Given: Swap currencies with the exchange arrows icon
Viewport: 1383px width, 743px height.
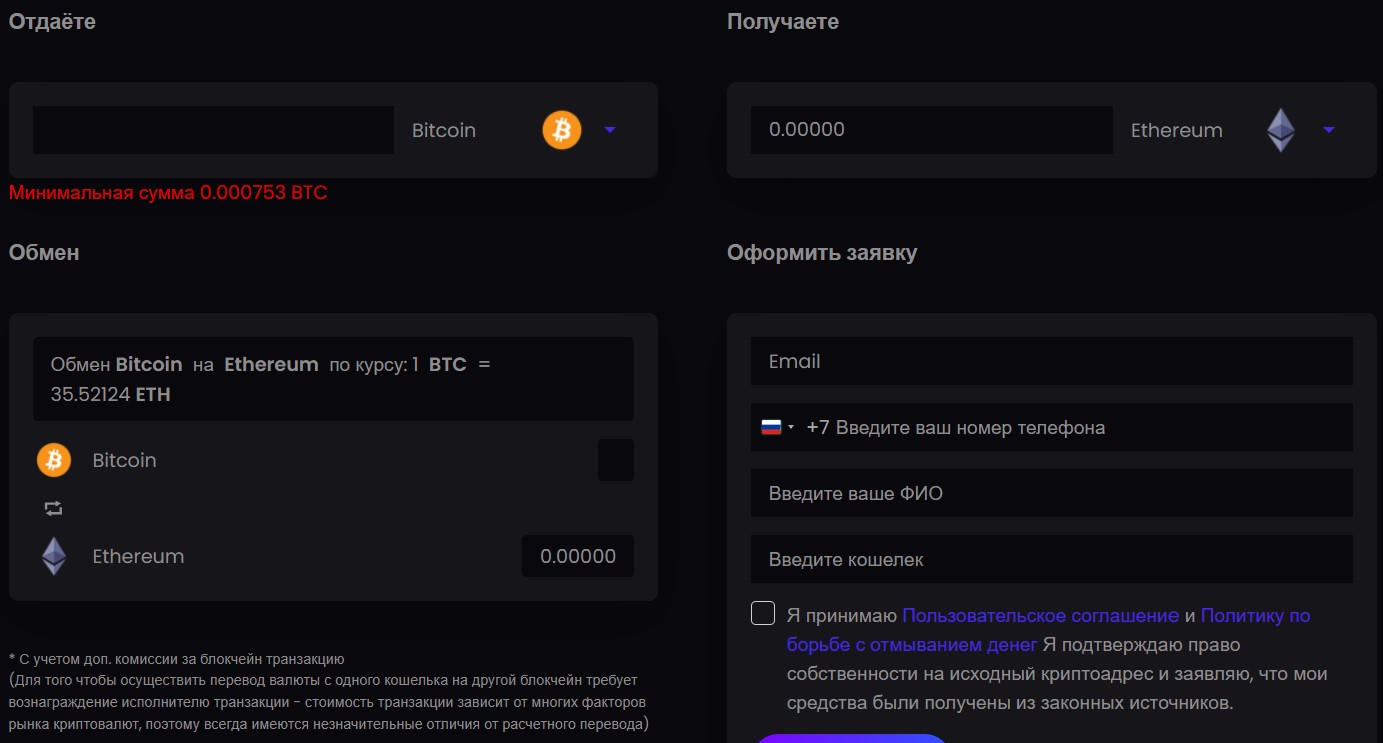Looking at the screenshot, I should (54, 508).
